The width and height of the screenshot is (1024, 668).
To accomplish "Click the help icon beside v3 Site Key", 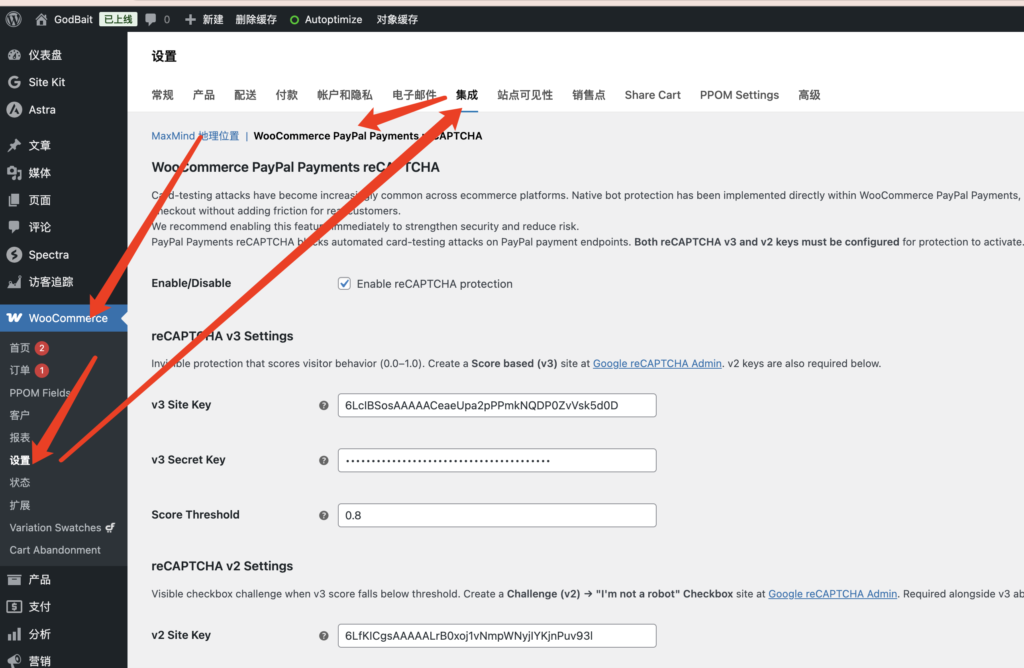I will [x=323, y=406].
